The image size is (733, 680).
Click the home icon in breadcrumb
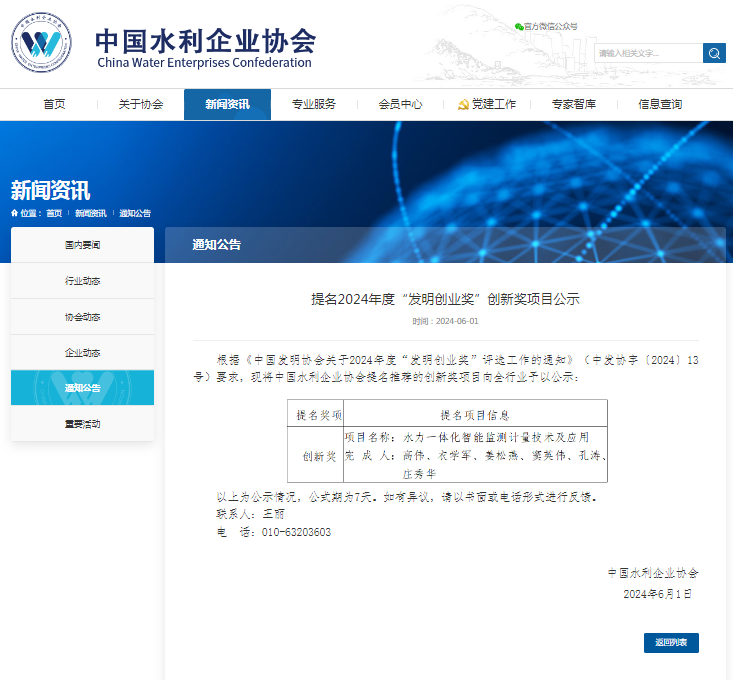click(x=14, y=213)
